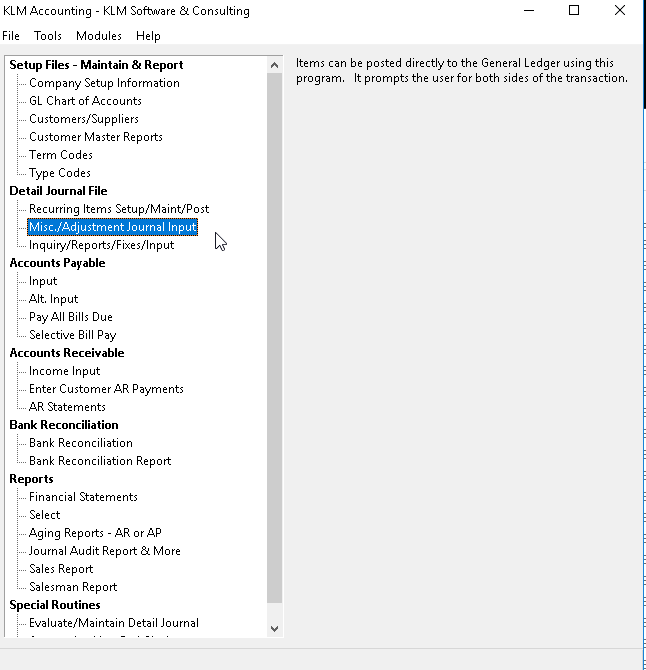The height and width of the screenshot is (670, 646).
Task: Choose Pay All Bills Due
Action: click(x=71, y=317)
